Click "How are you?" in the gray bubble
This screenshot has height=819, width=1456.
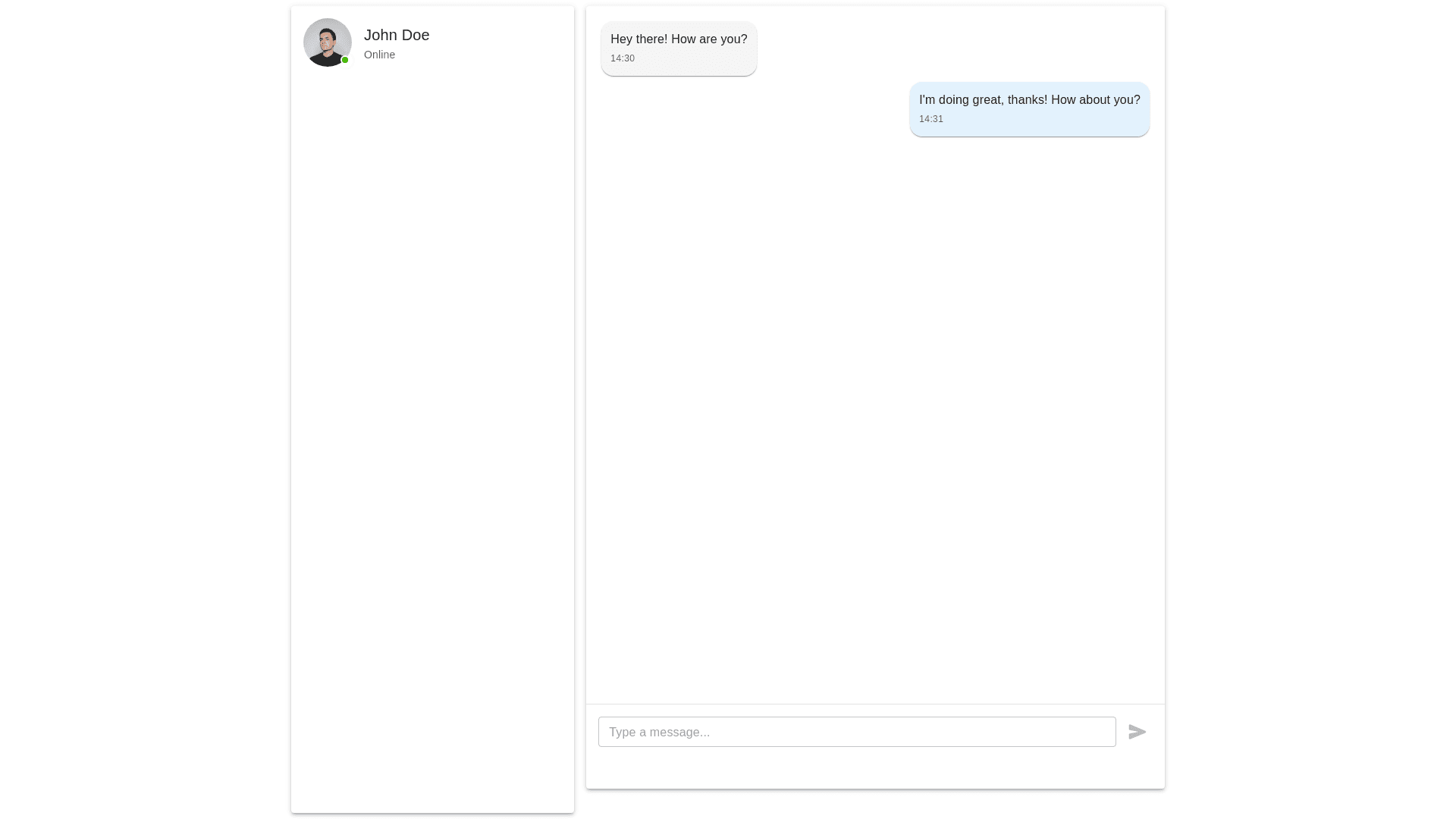click(709, 39)
